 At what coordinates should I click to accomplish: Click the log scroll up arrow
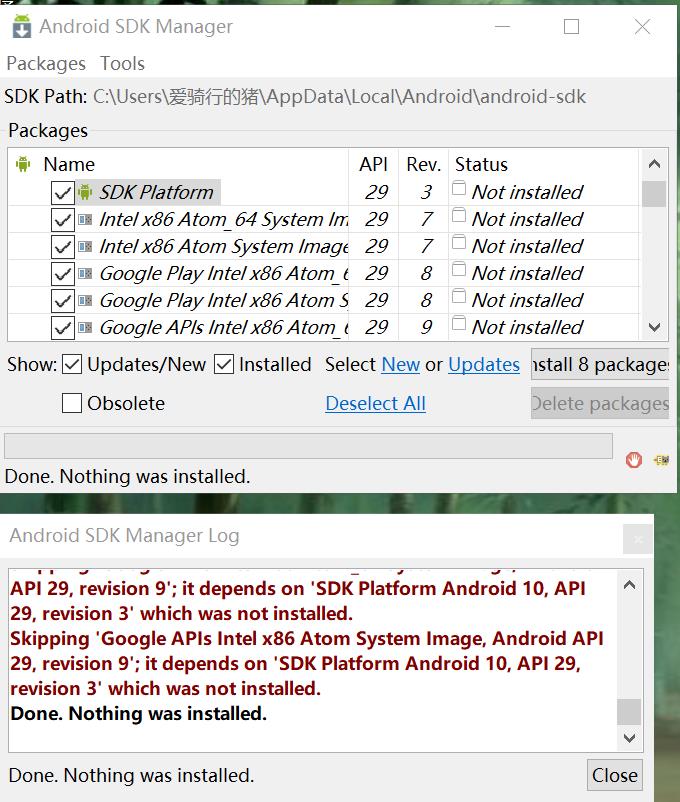(x=629, y=585)
